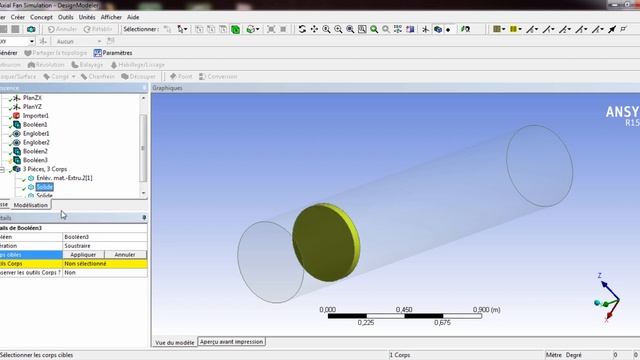Open the Aucun sketch dropdown
The height and width of the screenshot is (360, 640).
click(x=78, y=41)
